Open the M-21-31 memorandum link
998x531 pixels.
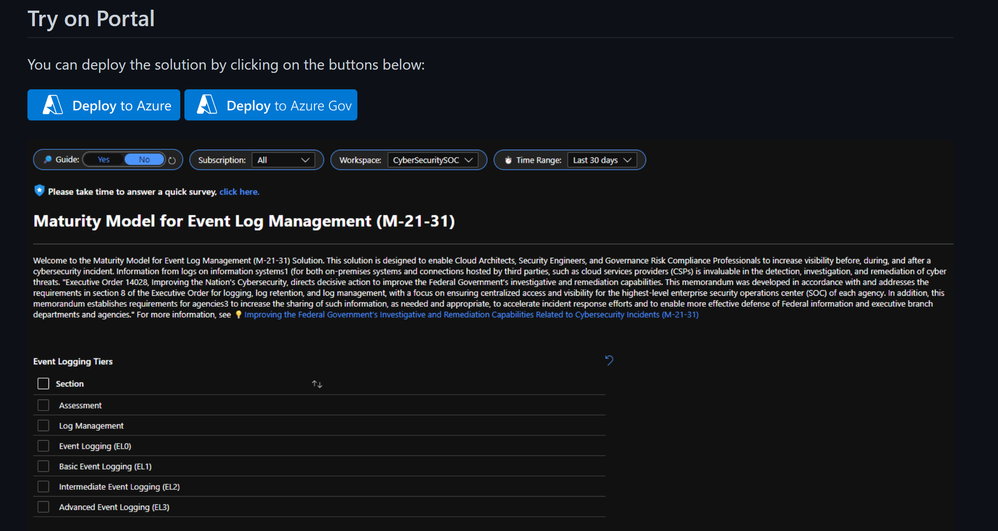tap(471, 315)
